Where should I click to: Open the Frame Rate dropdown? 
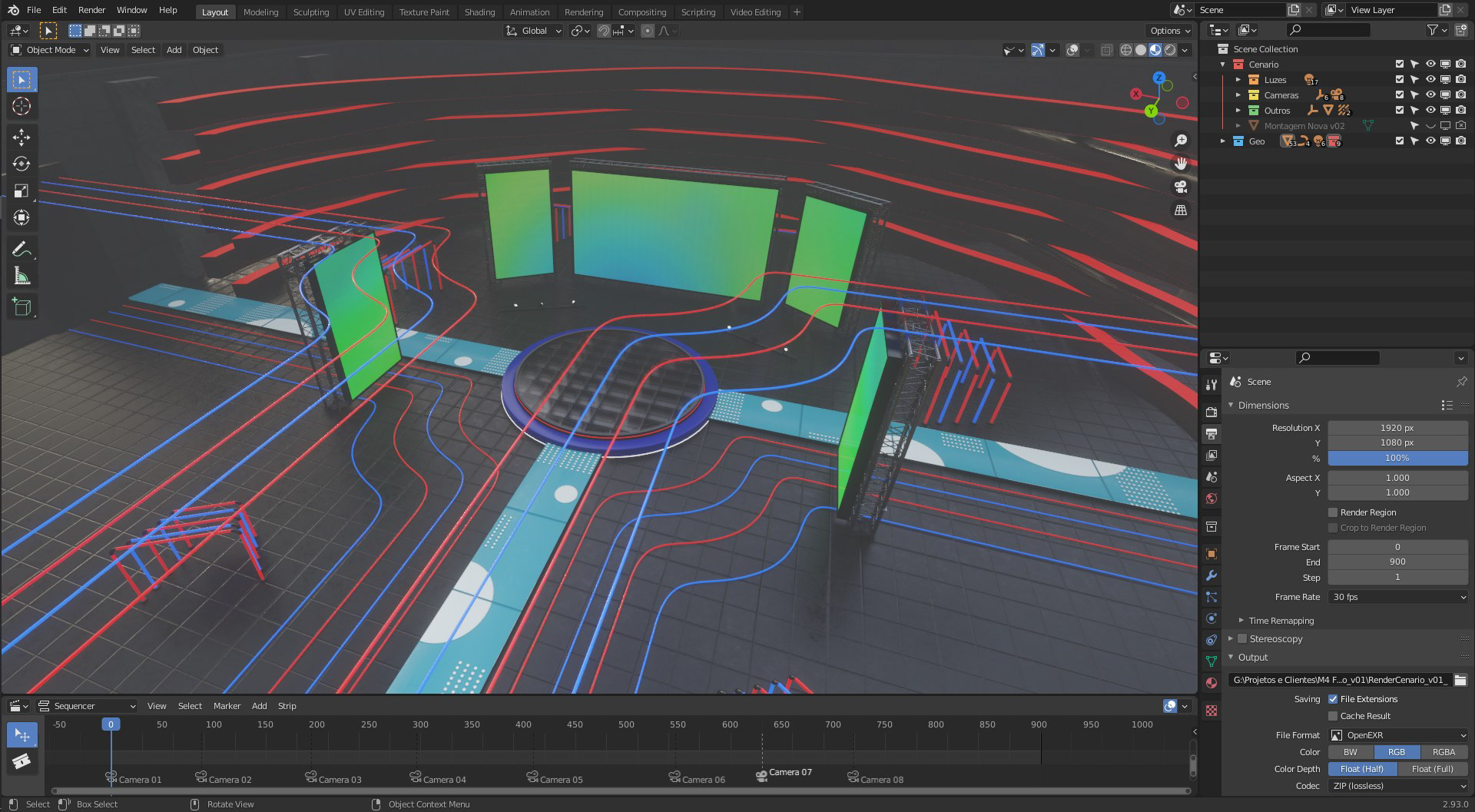click(x=1397, y=597)
